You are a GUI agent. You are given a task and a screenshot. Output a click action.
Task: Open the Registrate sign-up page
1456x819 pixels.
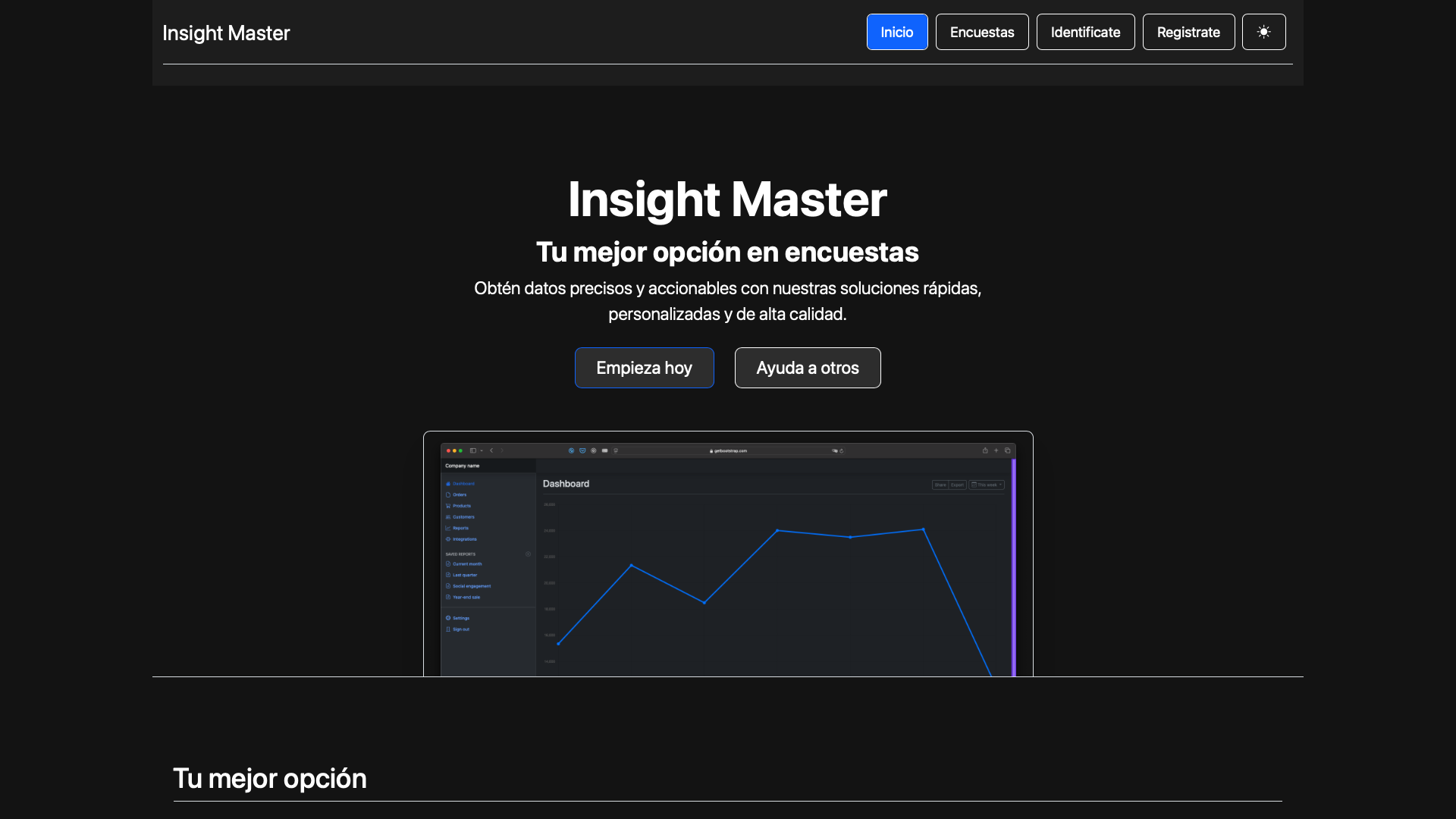[1188, 32]
